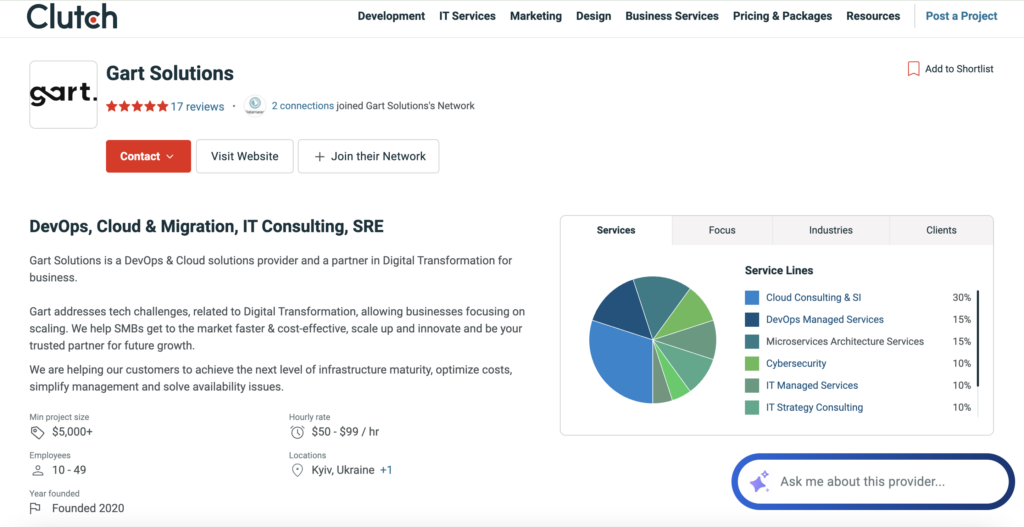Open the 17 reviews link
This screenshot has height=527, width=1024.
coord(197,107)
